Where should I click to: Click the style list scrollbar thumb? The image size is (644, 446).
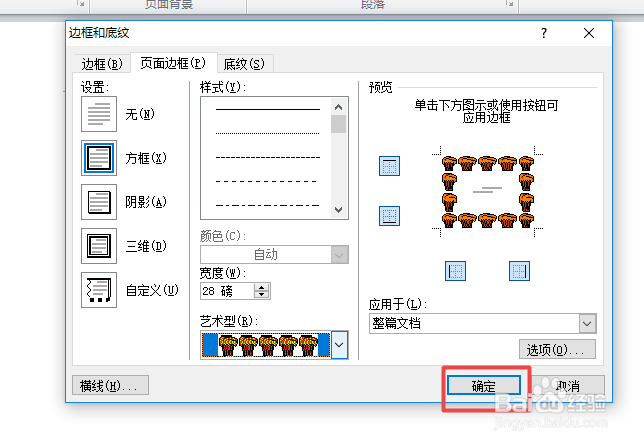tap(338, 124)
